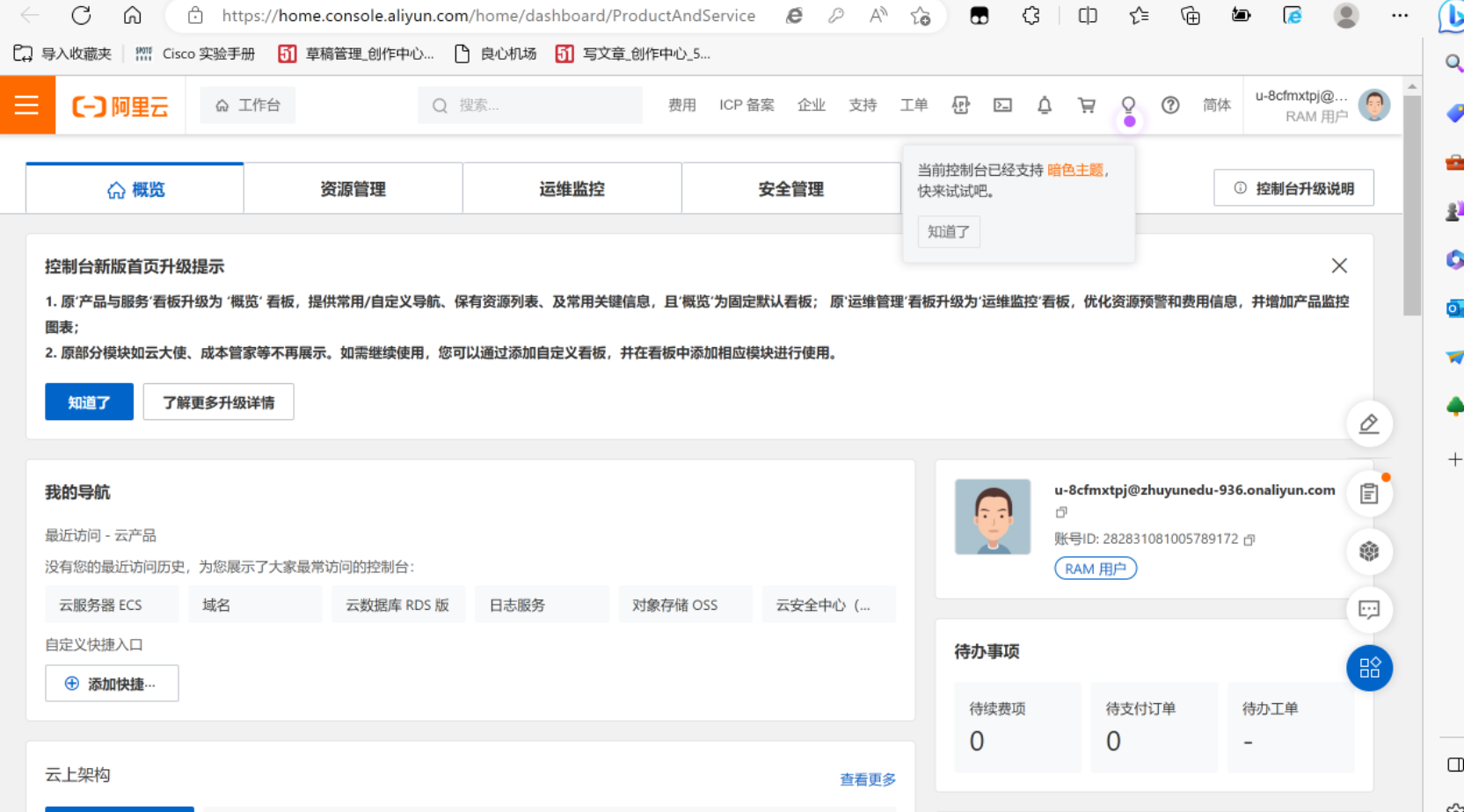Click the profile picture in account card
The image size is (1464, 812).
pyautogui.click(x=993, y=517)
